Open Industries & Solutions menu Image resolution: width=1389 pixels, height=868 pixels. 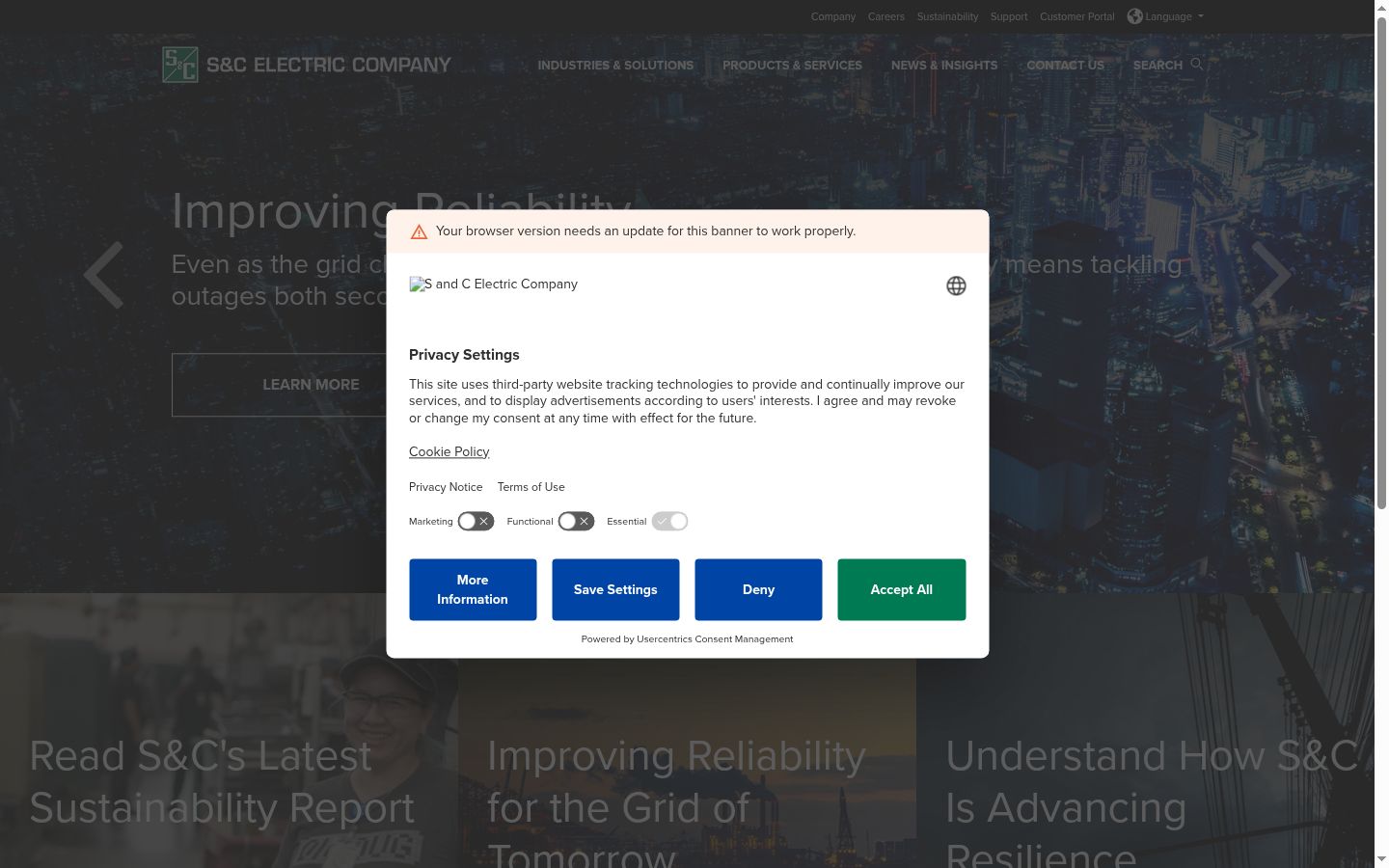click(x=615, y=66)
